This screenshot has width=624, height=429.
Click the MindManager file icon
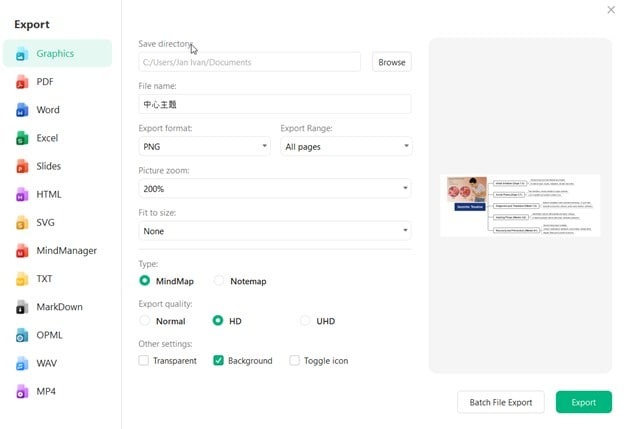click(x=22, y=251)
